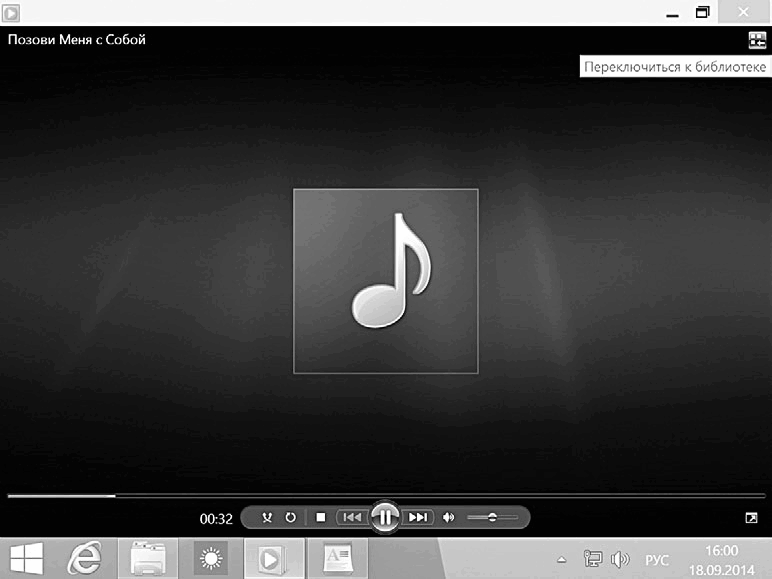Minimize the Media Player window
The height and width of the screenshot is (579, 772).
pos(673,14)
